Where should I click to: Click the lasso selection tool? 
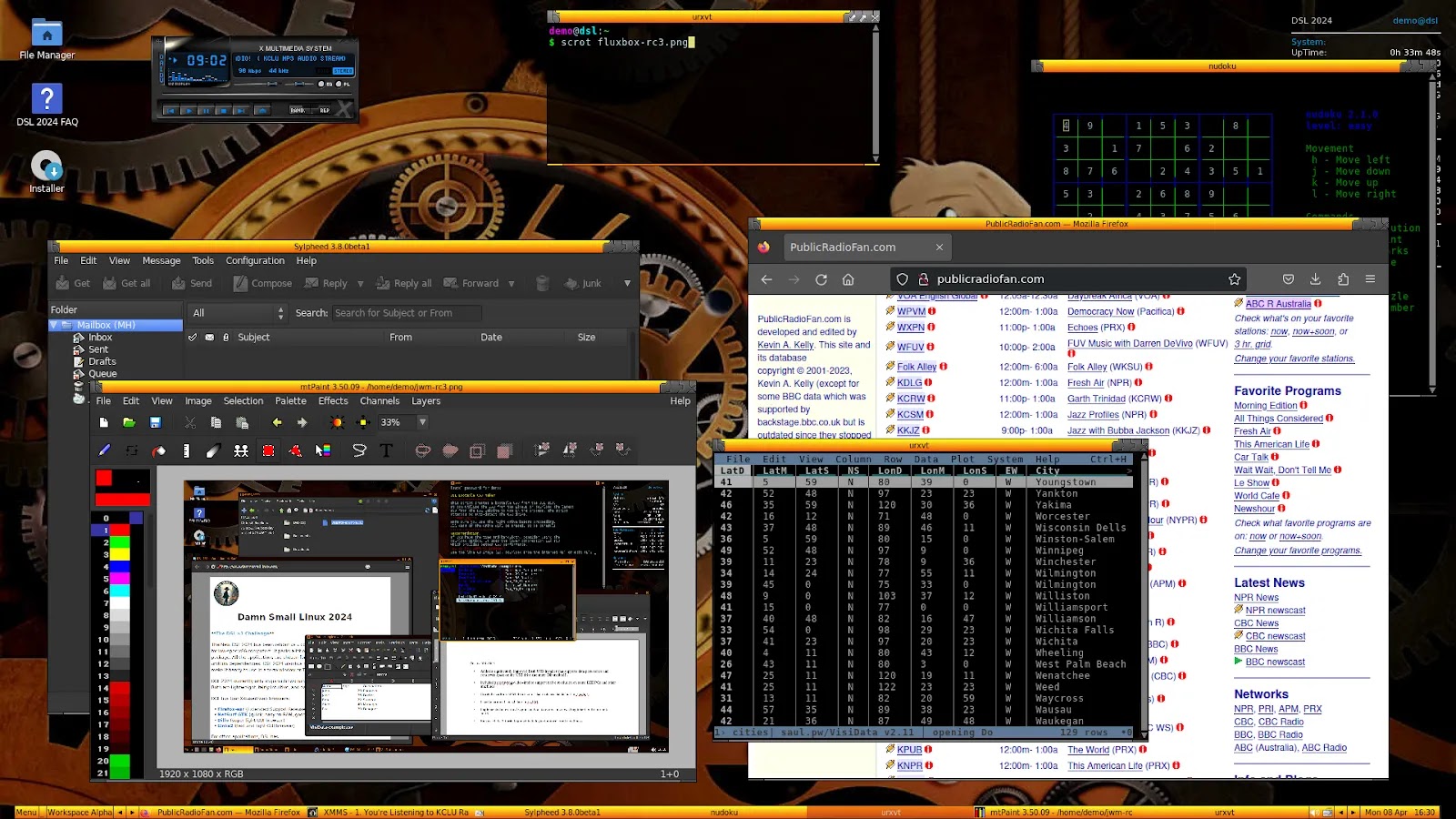click(359, 450)
